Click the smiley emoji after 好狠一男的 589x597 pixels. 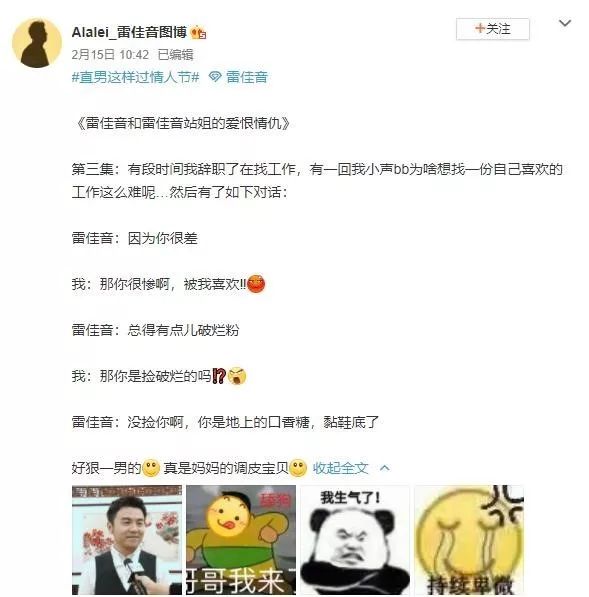(151, 468)
